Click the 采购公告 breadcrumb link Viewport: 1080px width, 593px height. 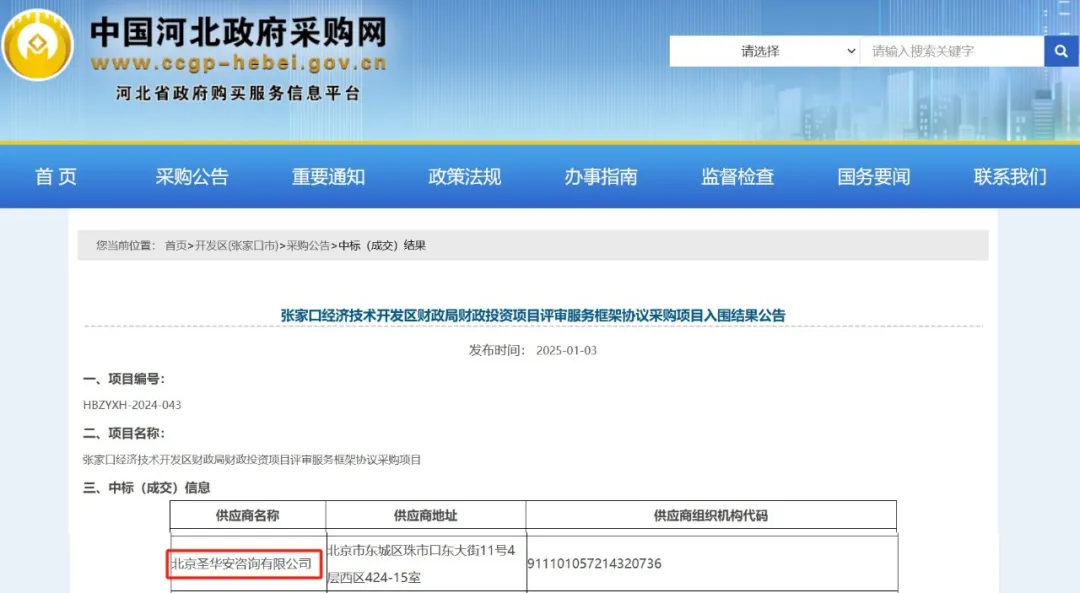pos(308,245)
